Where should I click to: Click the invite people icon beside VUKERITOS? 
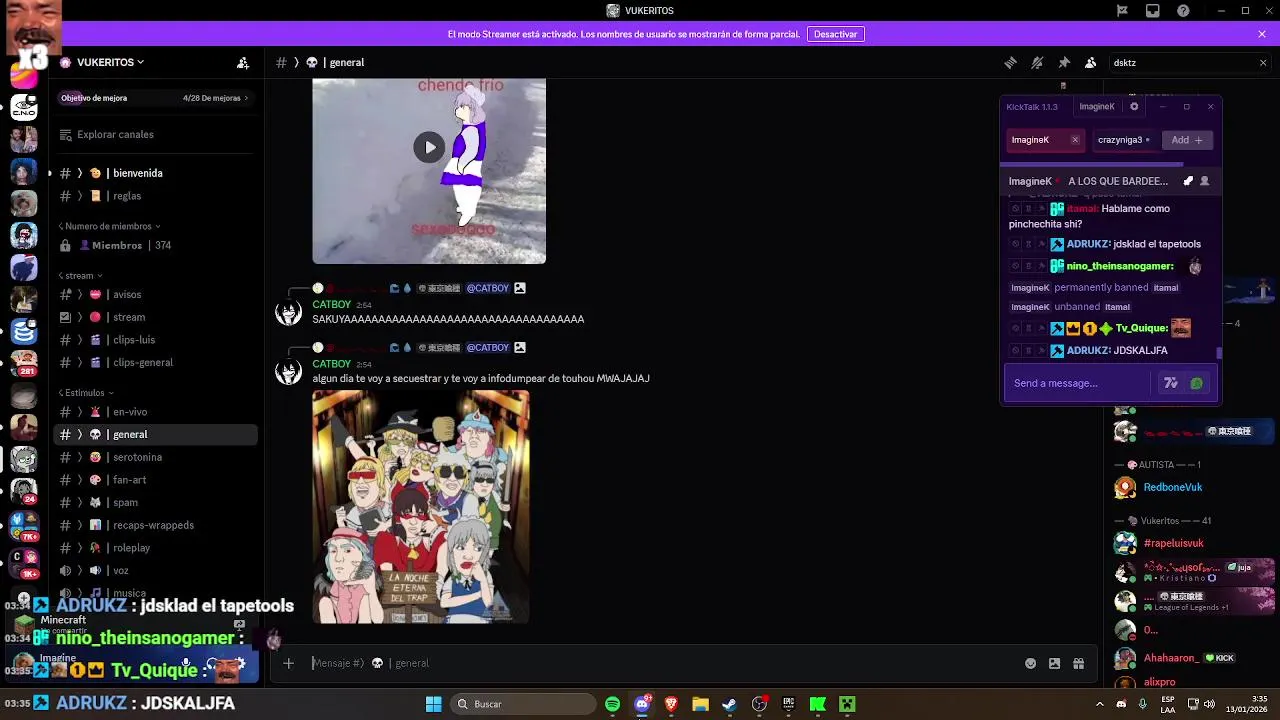243,62
